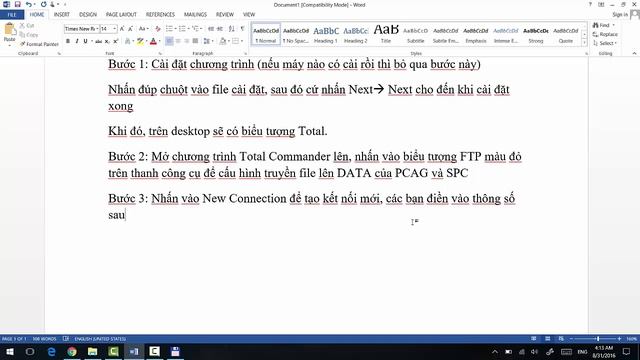This screenshot has height=360, width=640.
Task: Adjust the zoom slider in status bar
Action: [598, 339]
